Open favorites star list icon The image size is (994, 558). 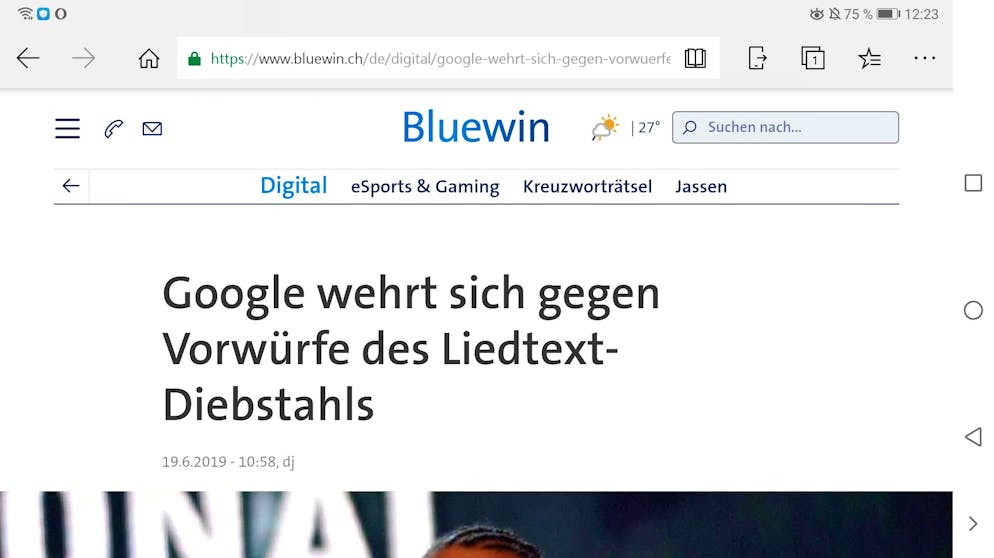click(869, 58)
